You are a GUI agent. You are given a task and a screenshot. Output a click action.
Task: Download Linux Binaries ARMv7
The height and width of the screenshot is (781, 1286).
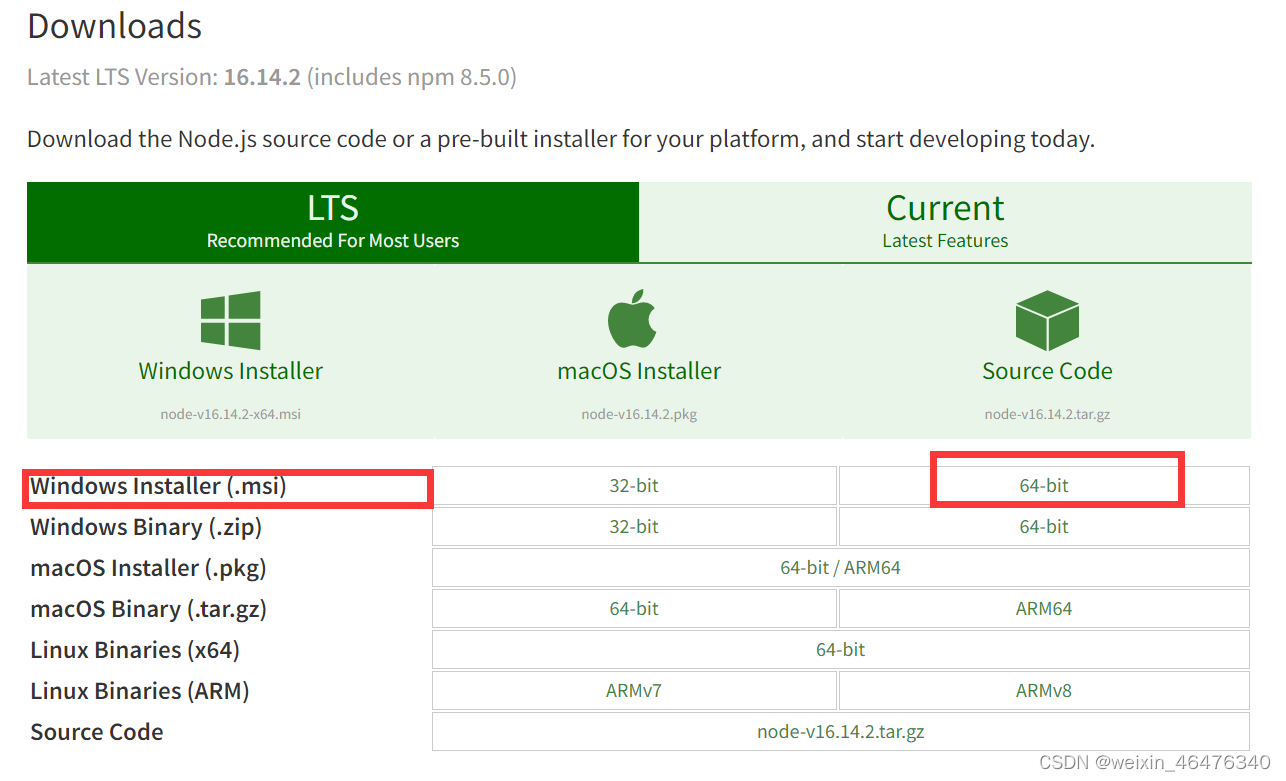pos(634,691)
